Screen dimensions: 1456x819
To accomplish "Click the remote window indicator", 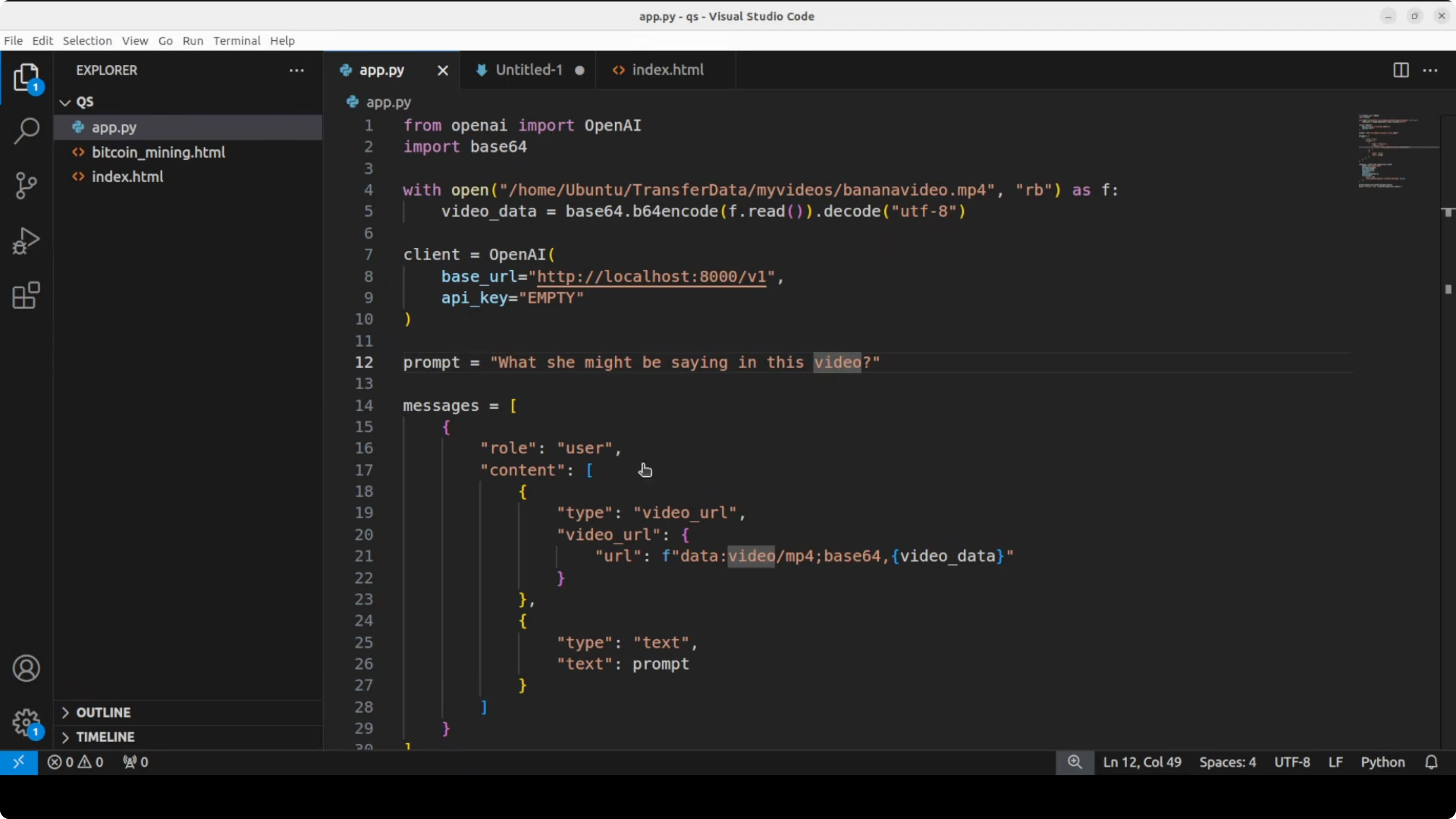I will pyautogui.click(x=19, y=762).
